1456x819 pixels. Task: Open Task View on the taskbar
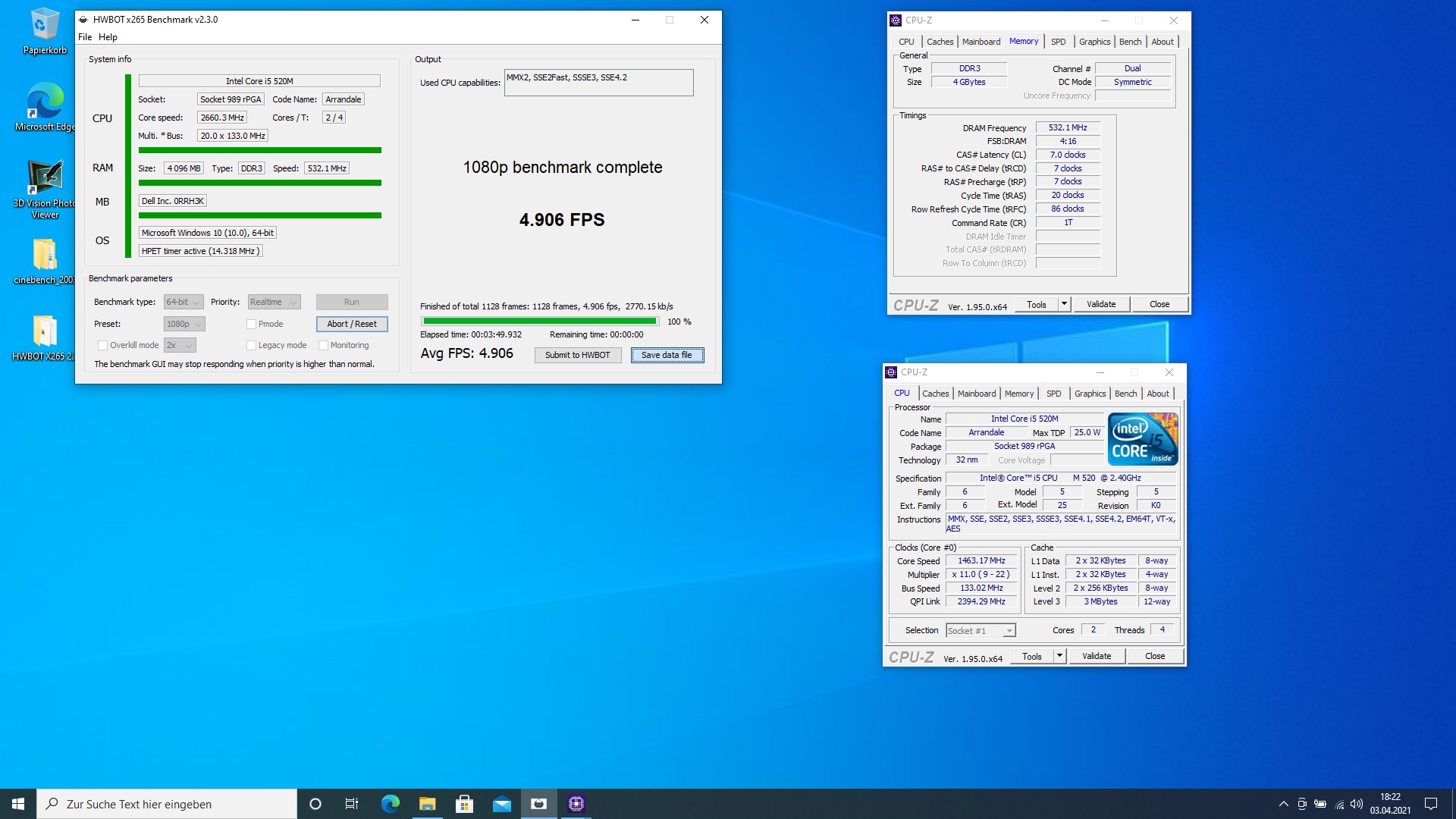(352, 804)
